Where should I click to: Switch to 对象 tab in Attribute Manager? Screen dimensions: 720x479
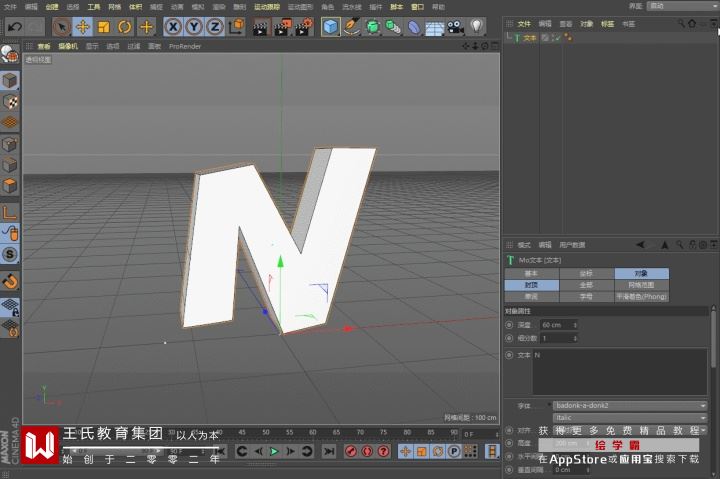[641, 274]
